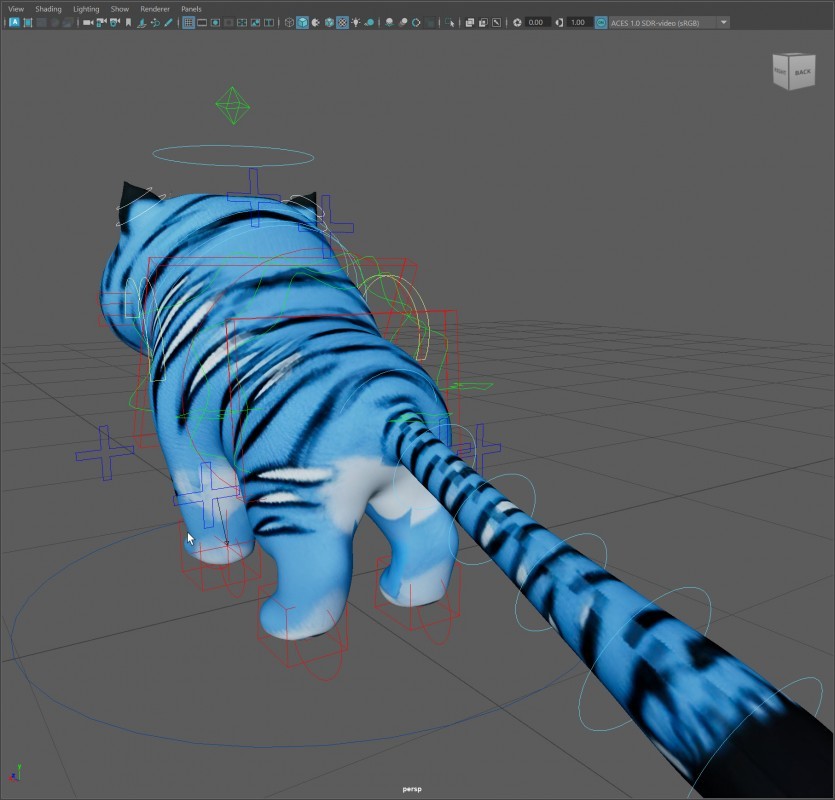Click the Isolate Select icon

click(x=451, y=22)
